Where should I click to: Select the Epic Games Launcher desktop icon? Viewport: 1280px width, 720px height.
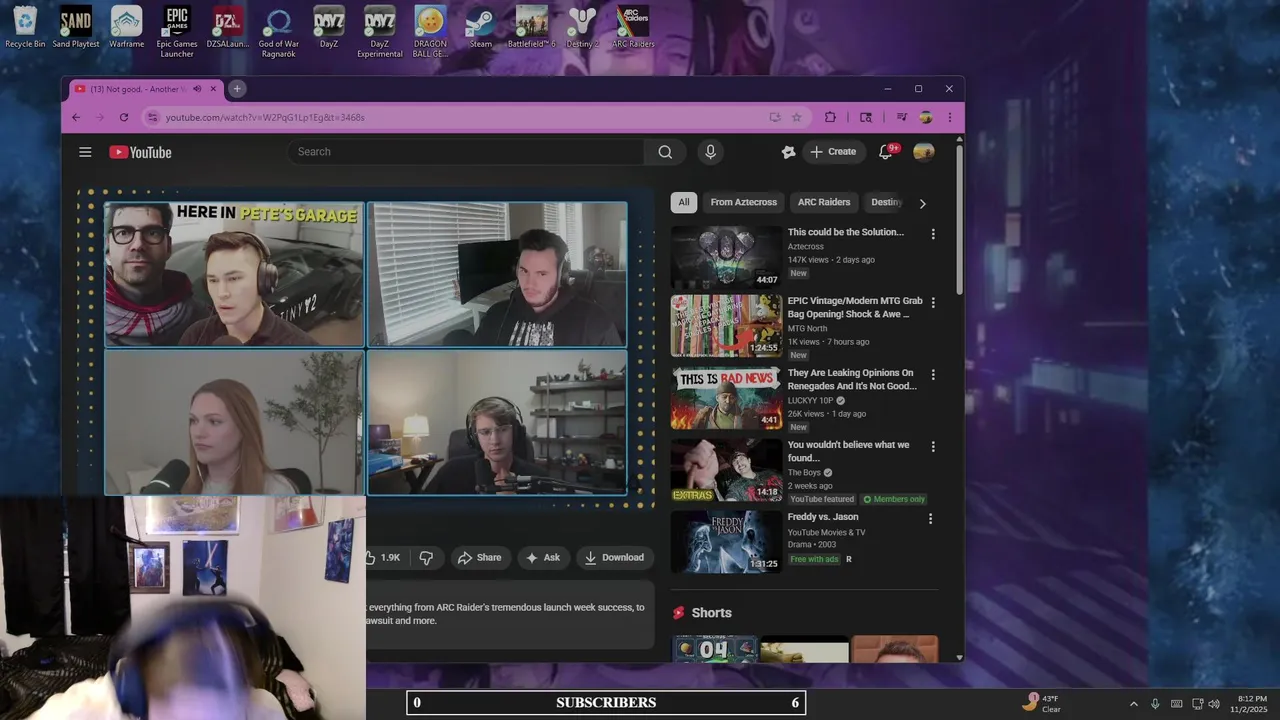(x=177, y=32)
